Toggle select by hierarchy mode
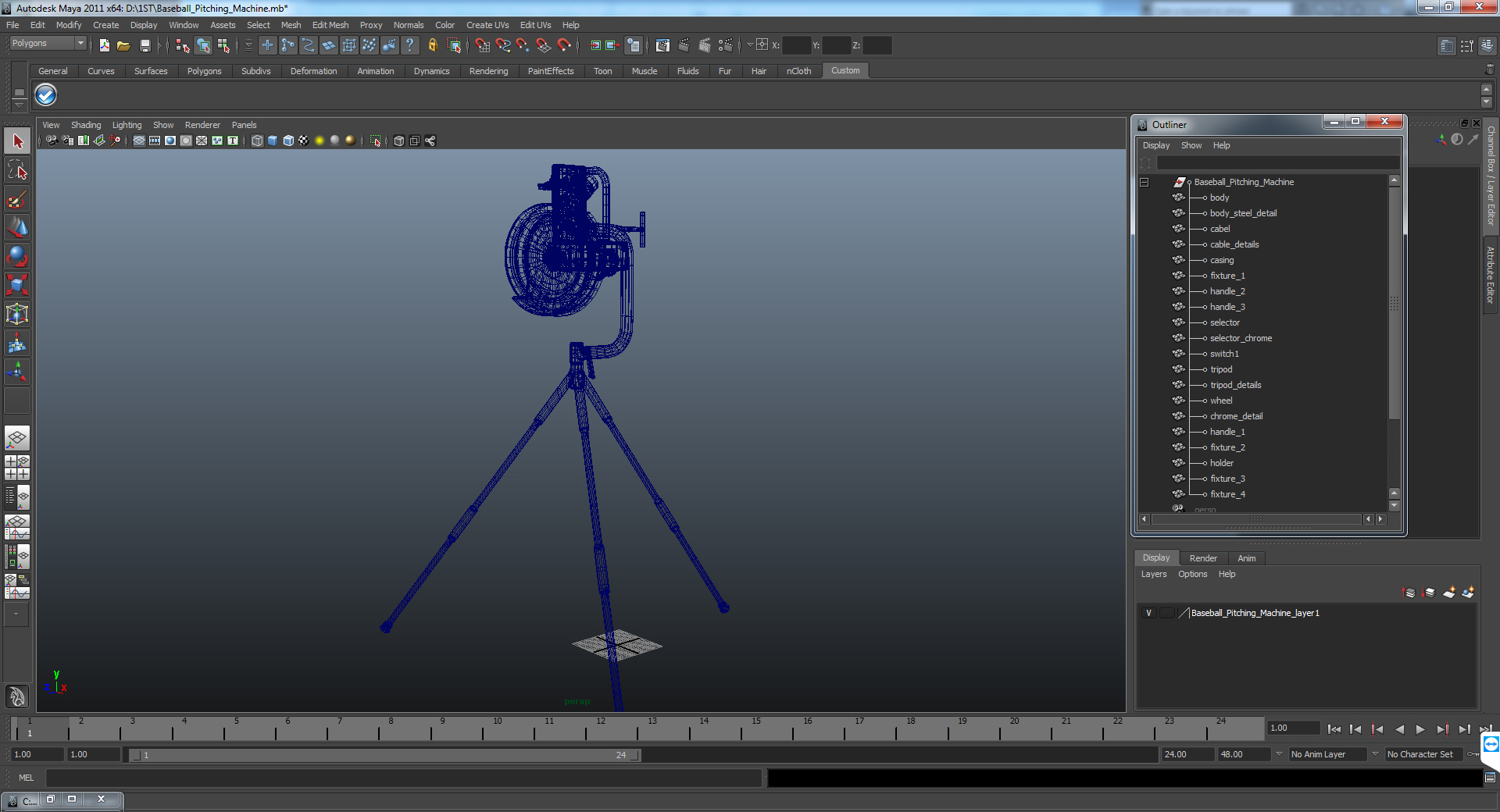The image size is (1500, 812). [x=183, y=45]
